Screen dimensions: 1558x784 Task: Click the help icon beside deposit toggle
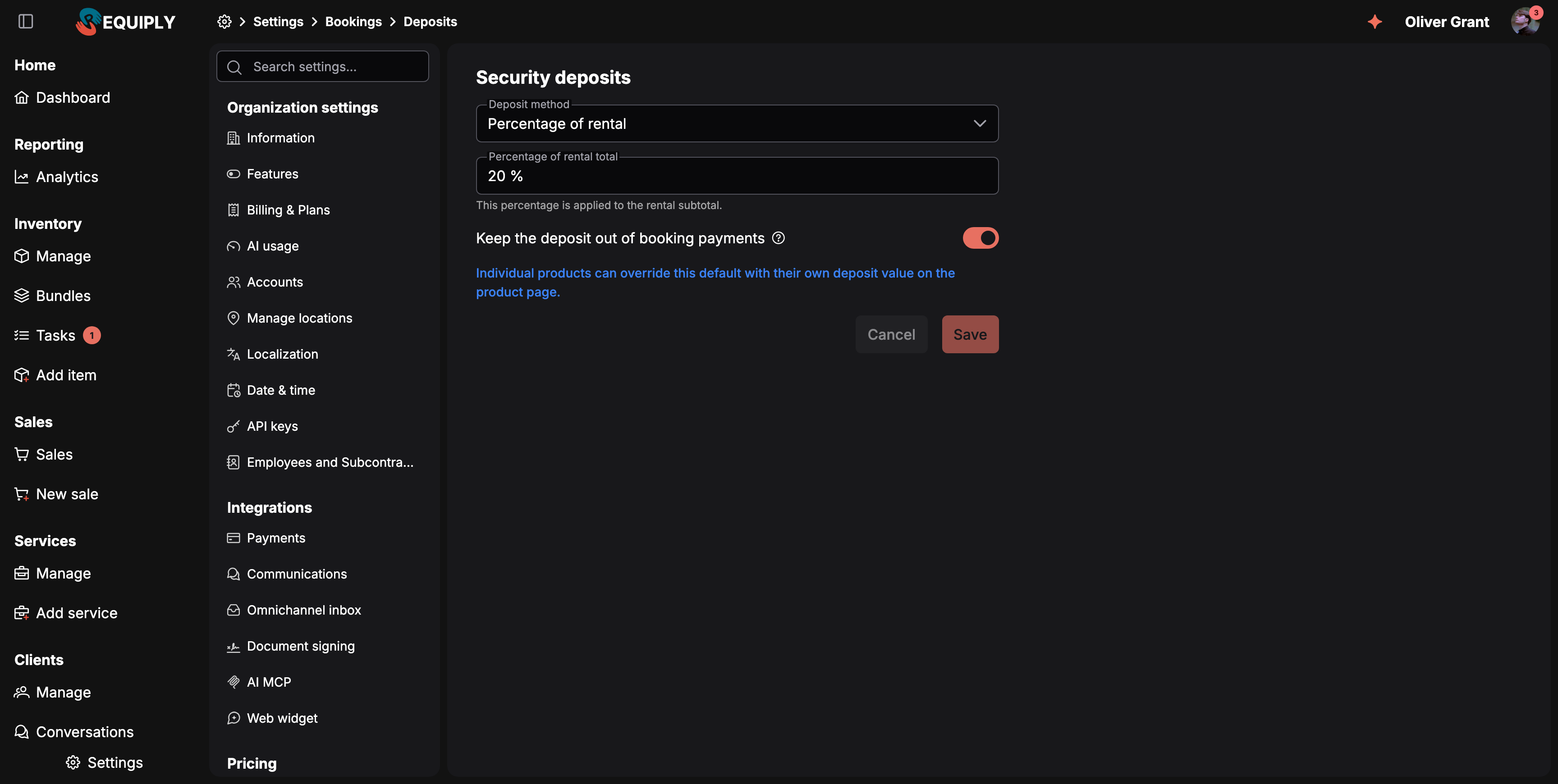779,238
